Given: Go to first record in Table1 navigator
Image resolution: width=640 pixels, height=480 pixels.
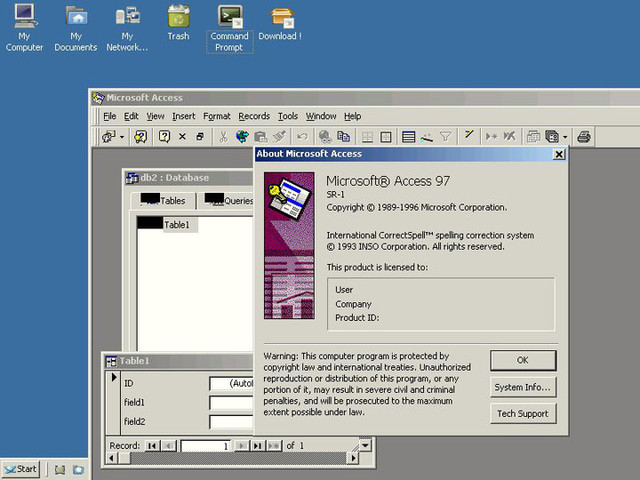Looking at the screenshot, I should pyautogui.click(x=152, y=446).
